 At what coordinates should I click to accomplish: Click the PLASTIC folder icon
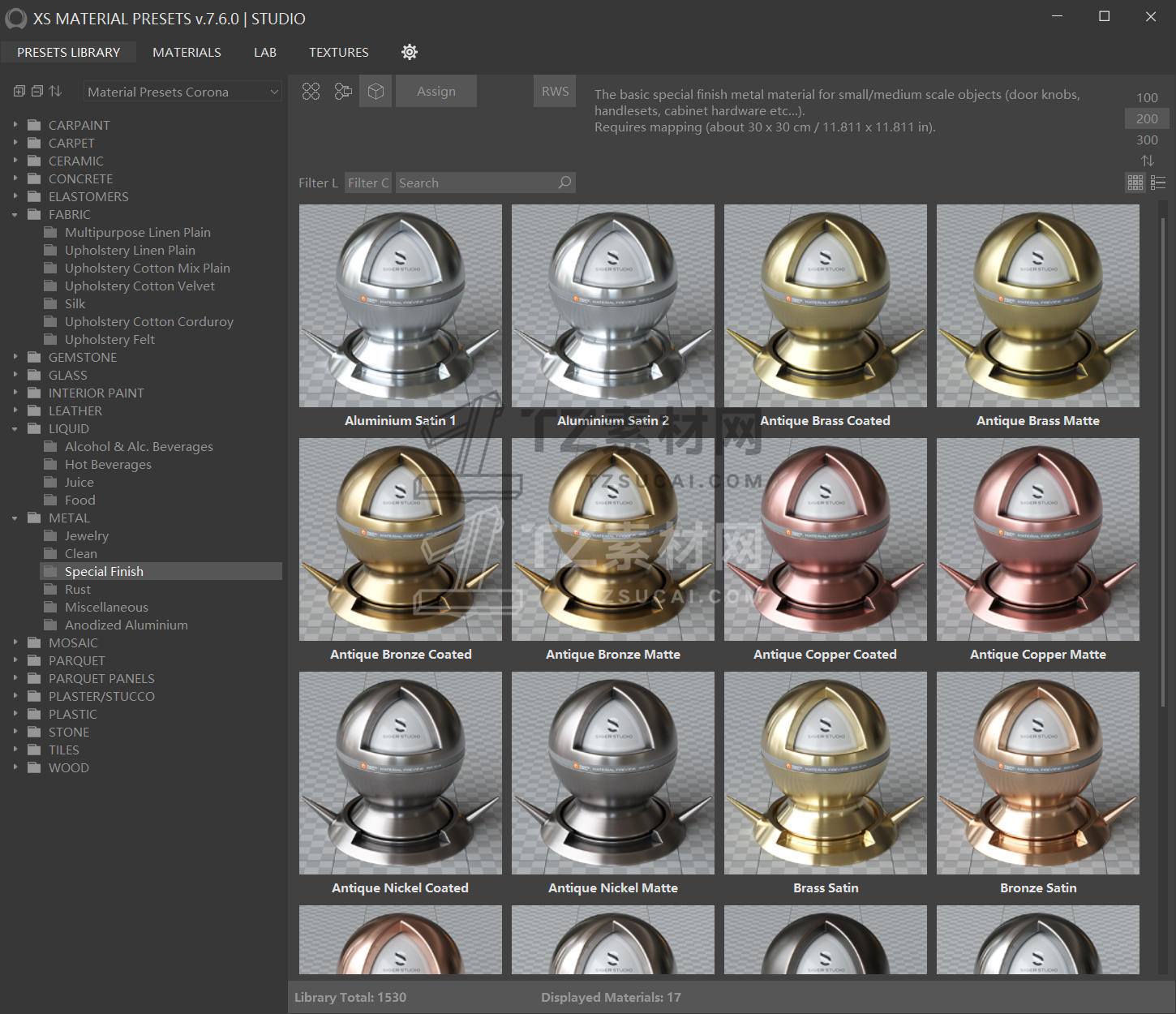(x=34, y=714)
